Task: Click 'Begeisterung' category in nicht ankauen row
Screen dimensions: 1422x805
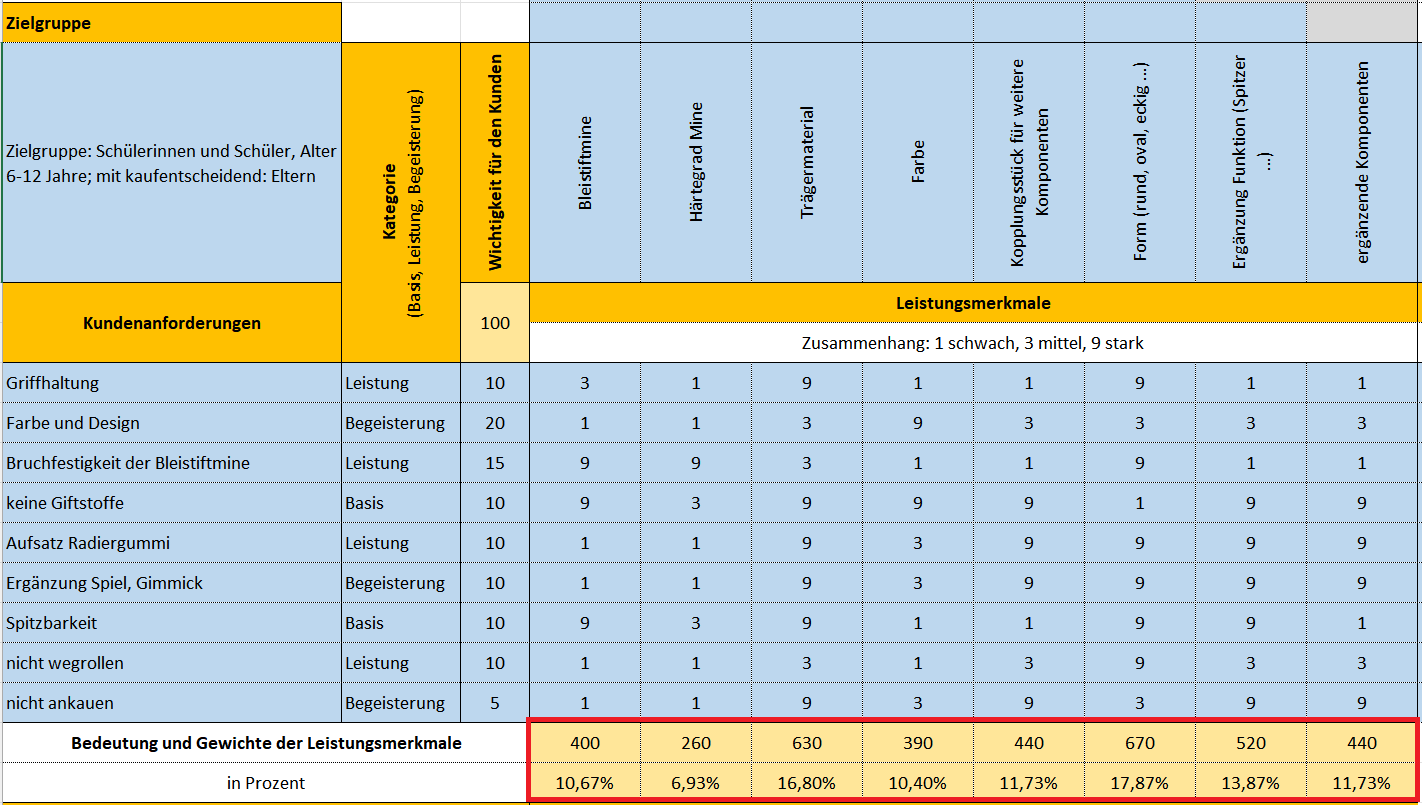Action: point(401,703)
